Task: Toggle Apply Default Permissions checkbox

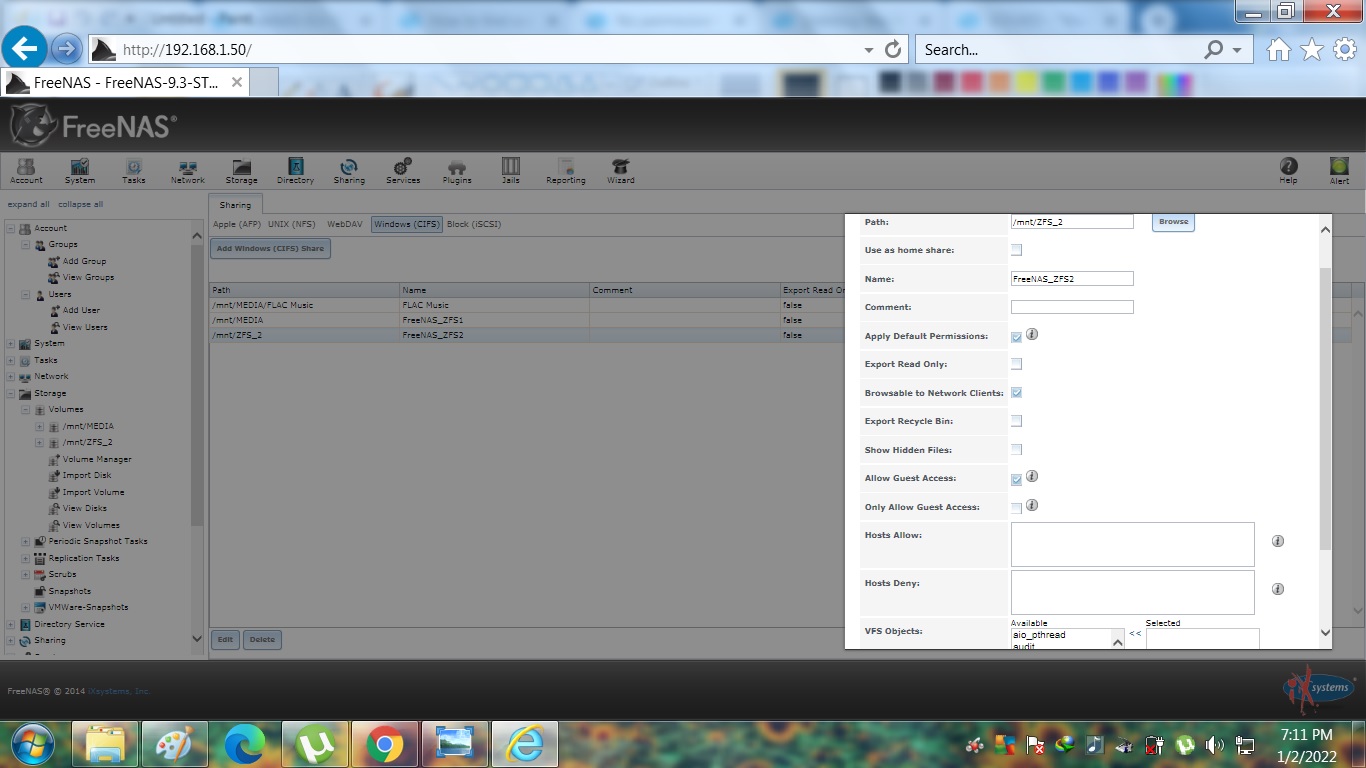Action: pos(1016,337)
